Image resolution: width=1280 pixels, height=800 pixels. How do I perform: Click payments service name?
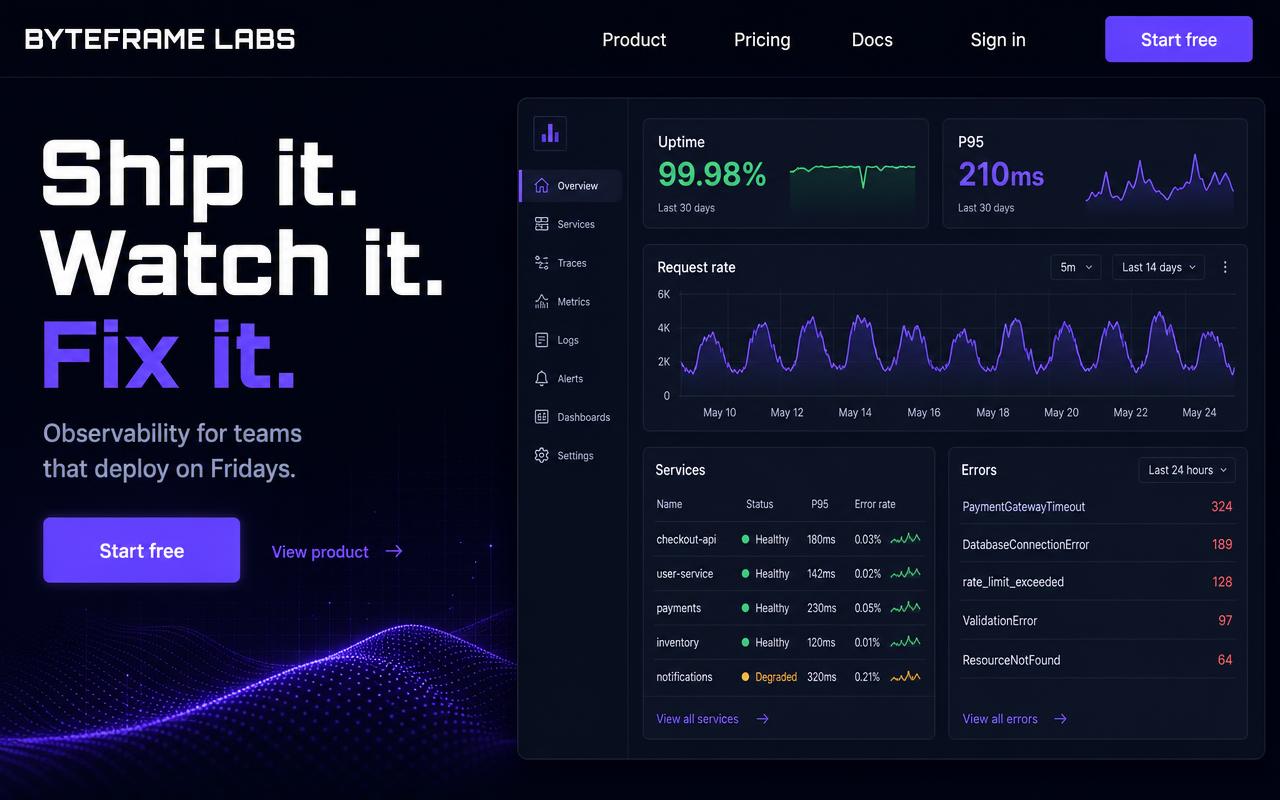click(x=678, y=608)
